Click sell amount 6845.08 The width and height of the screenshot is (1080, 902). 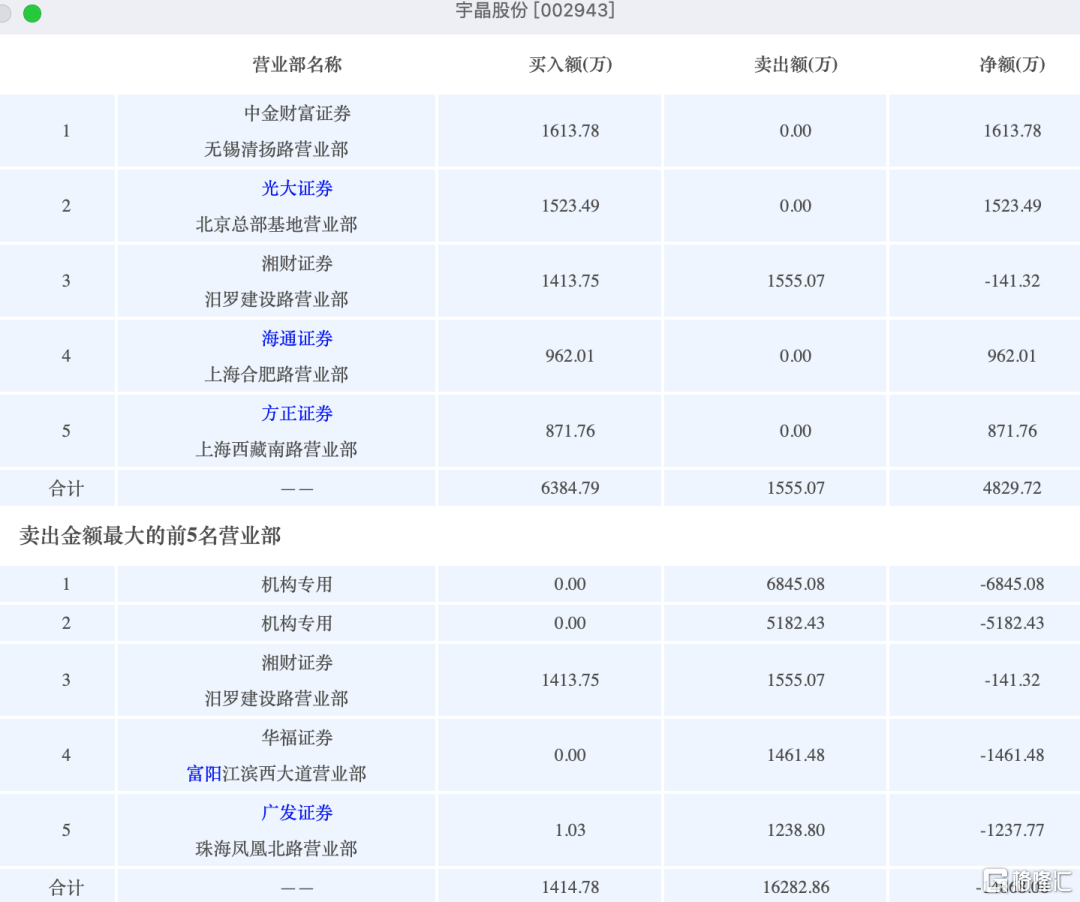(796, 585)
